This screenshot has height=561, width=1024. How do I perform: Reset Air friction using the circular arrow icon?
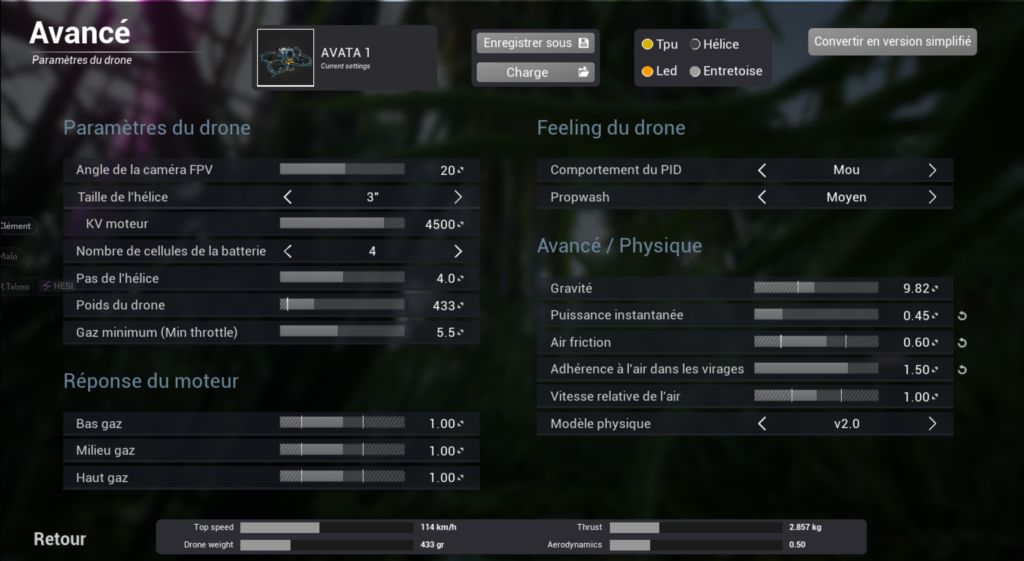tap(962, 343)
